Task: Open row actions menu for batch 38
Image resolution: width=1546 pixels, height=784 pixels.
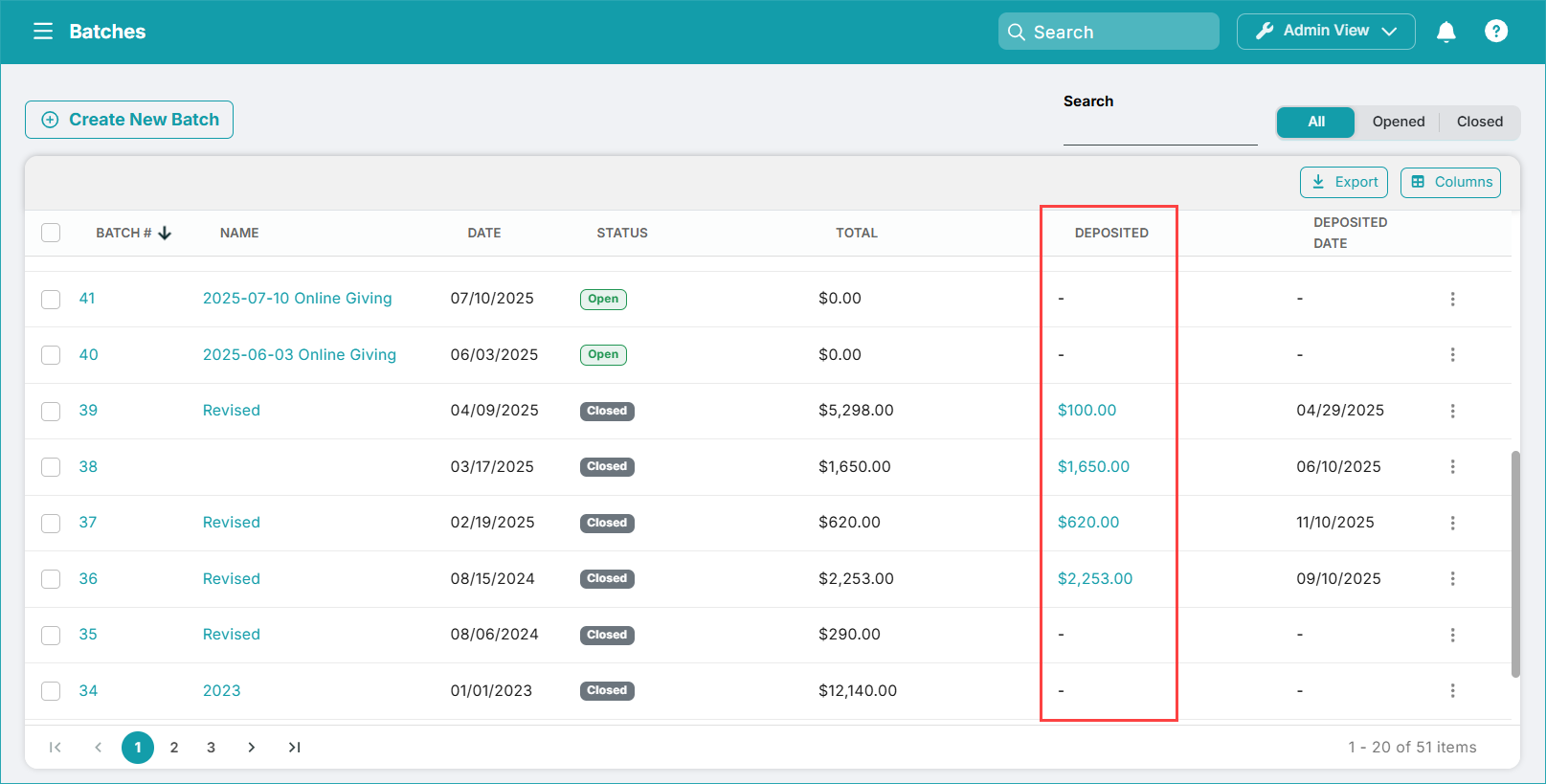Action: coord(1452,467)
